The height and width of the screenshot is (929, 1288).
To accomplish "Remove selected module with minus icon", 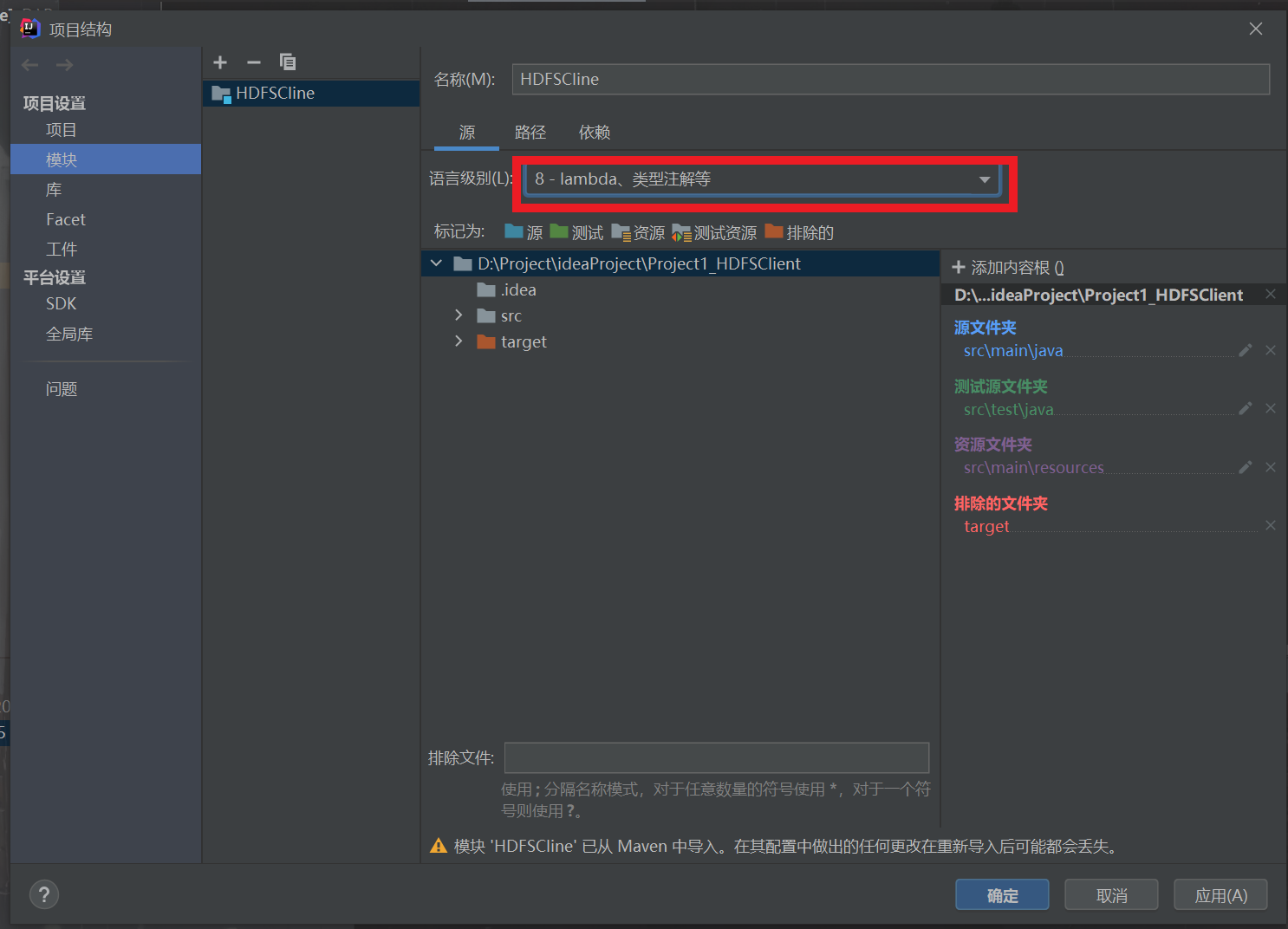I will point(254,62).
